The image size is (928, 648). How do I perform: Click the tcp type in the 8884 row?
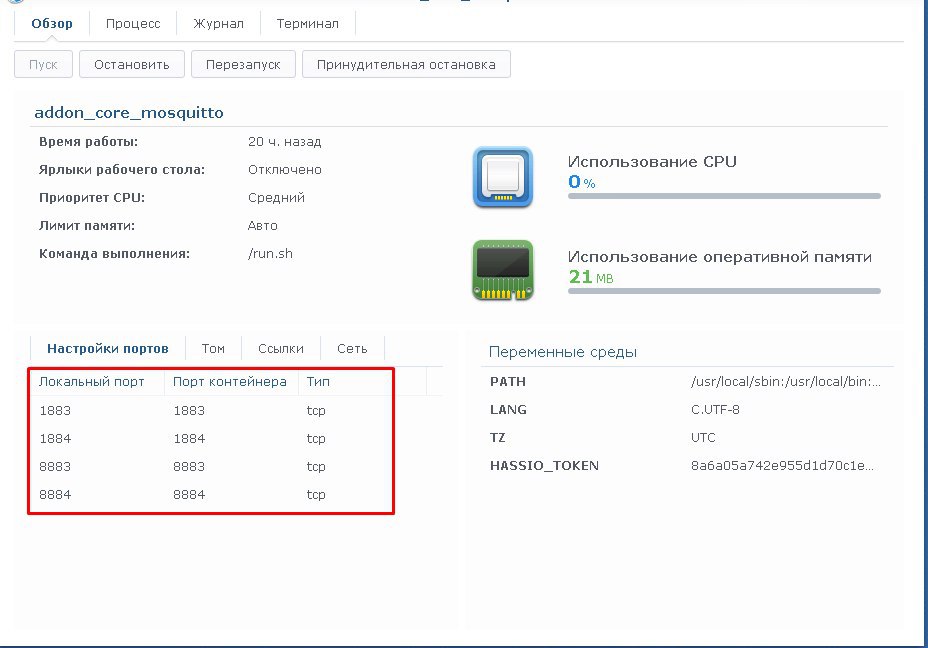[x=316, y=495]
